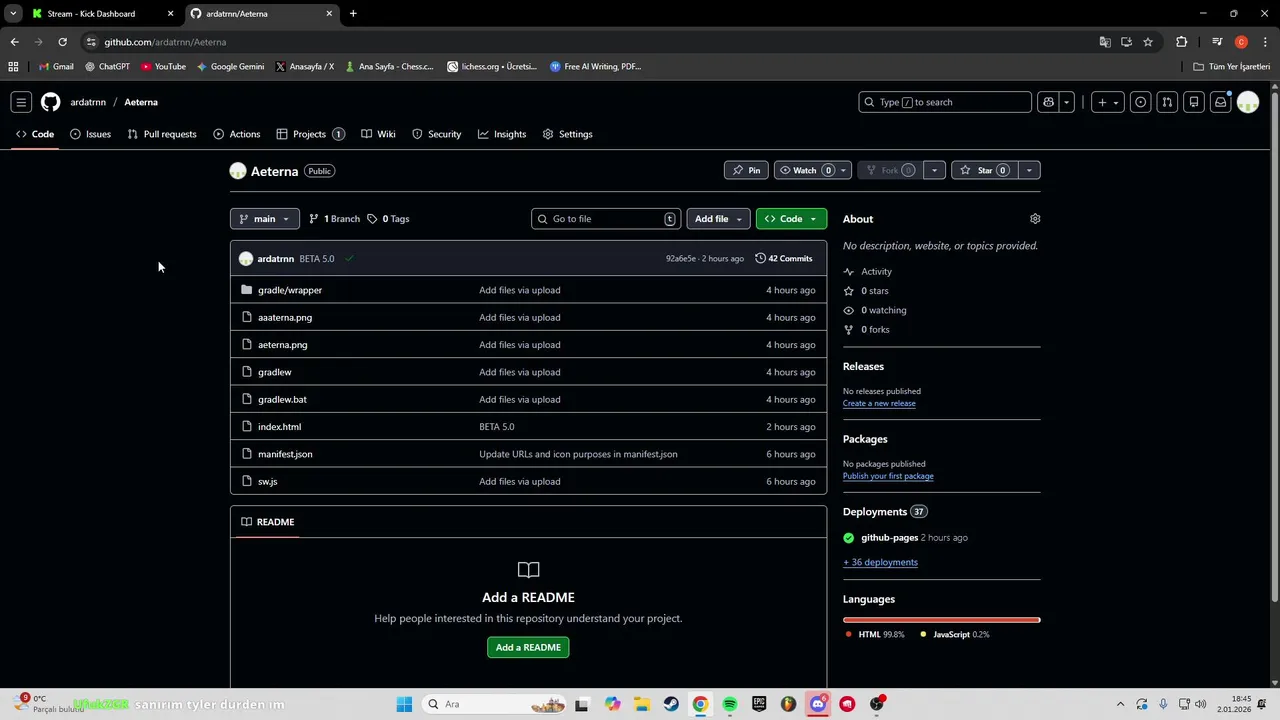Open the Insights tab
The image size is (1280, 720).
pos(502,134)
